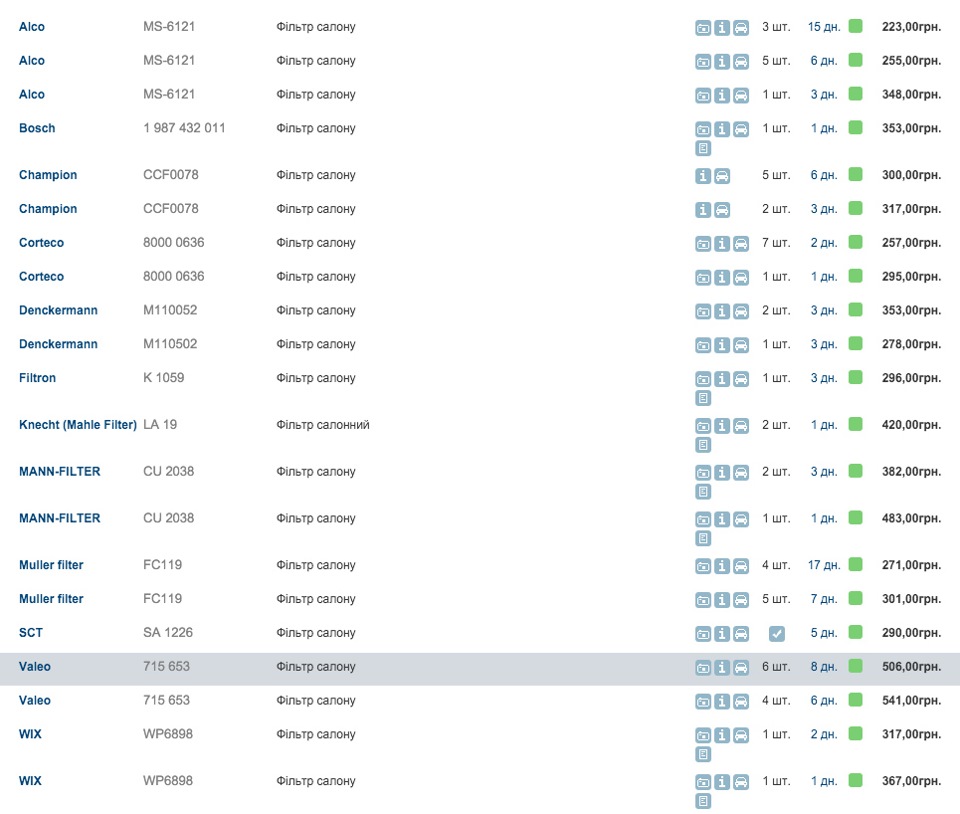960x814 pixels.
Task: Open photo icon in SCT SA 1226 row
Action: tap(703, 634)
